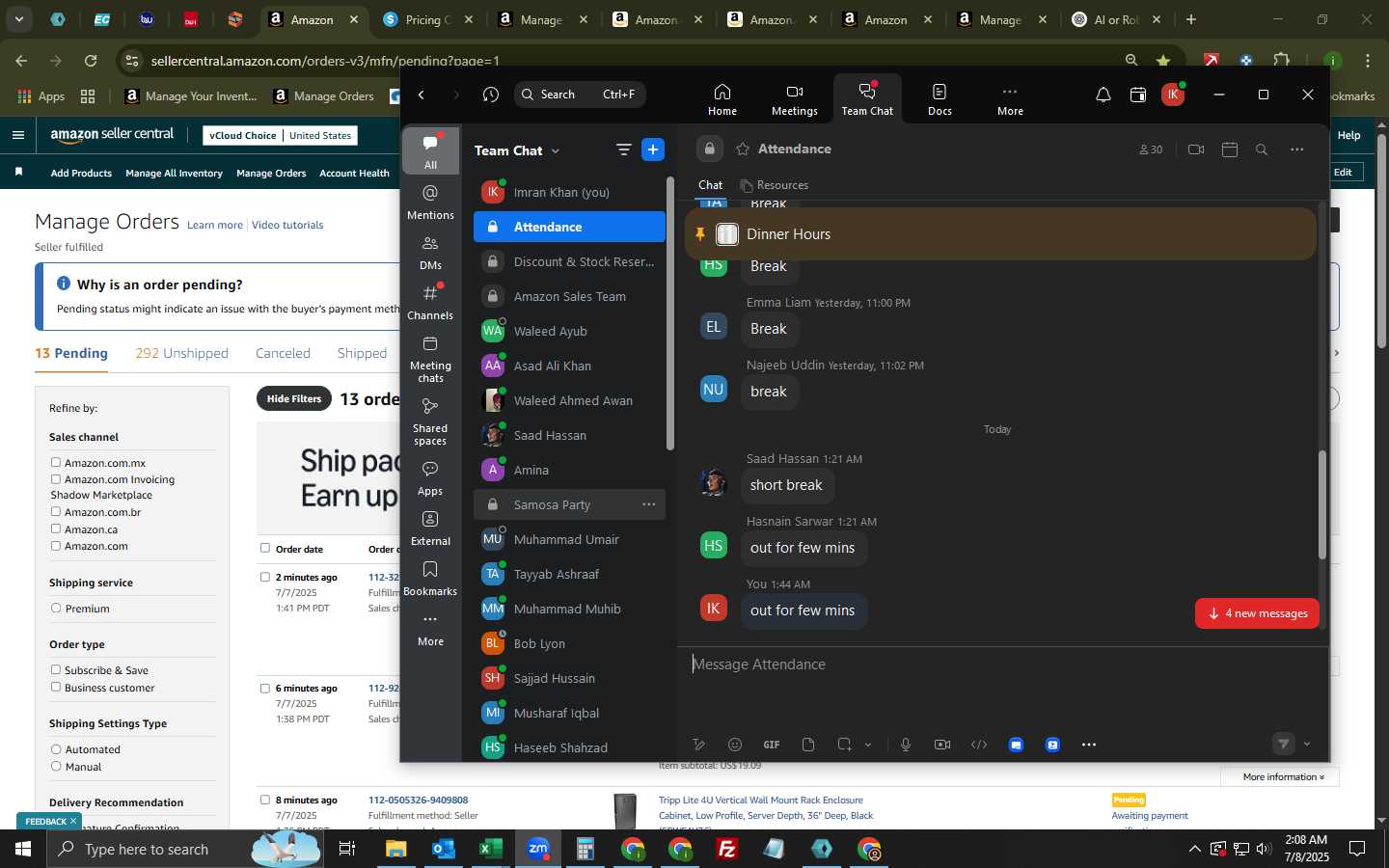
Task: Select the Mentions sidebar item
Action: pos(430,203)
